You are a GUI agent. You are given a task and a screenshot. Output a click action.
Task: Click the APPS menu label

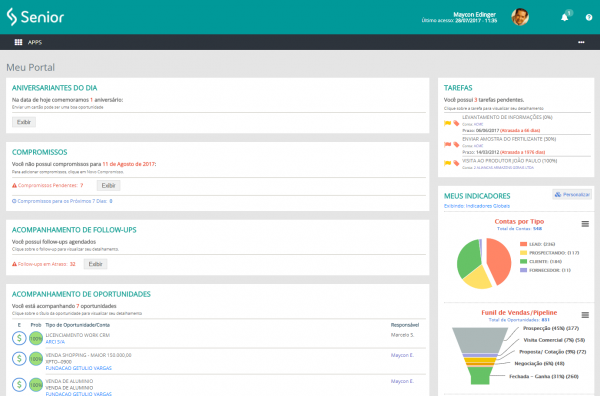35,42
